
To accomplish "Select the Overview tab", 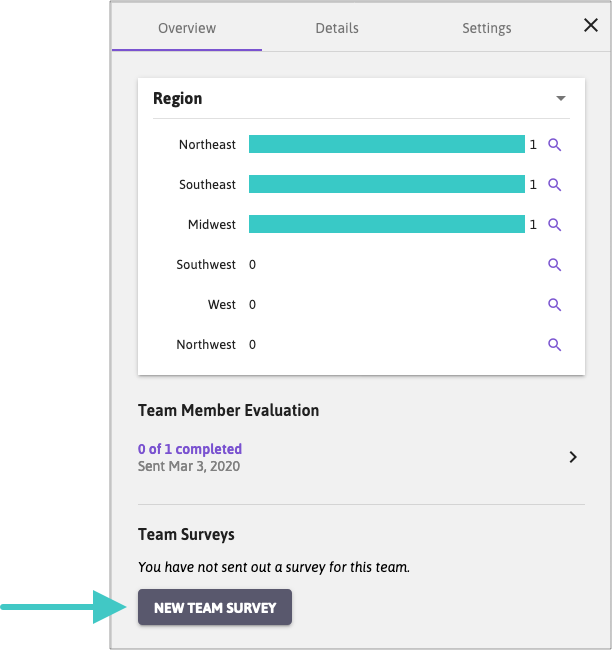I will [187, 28].
